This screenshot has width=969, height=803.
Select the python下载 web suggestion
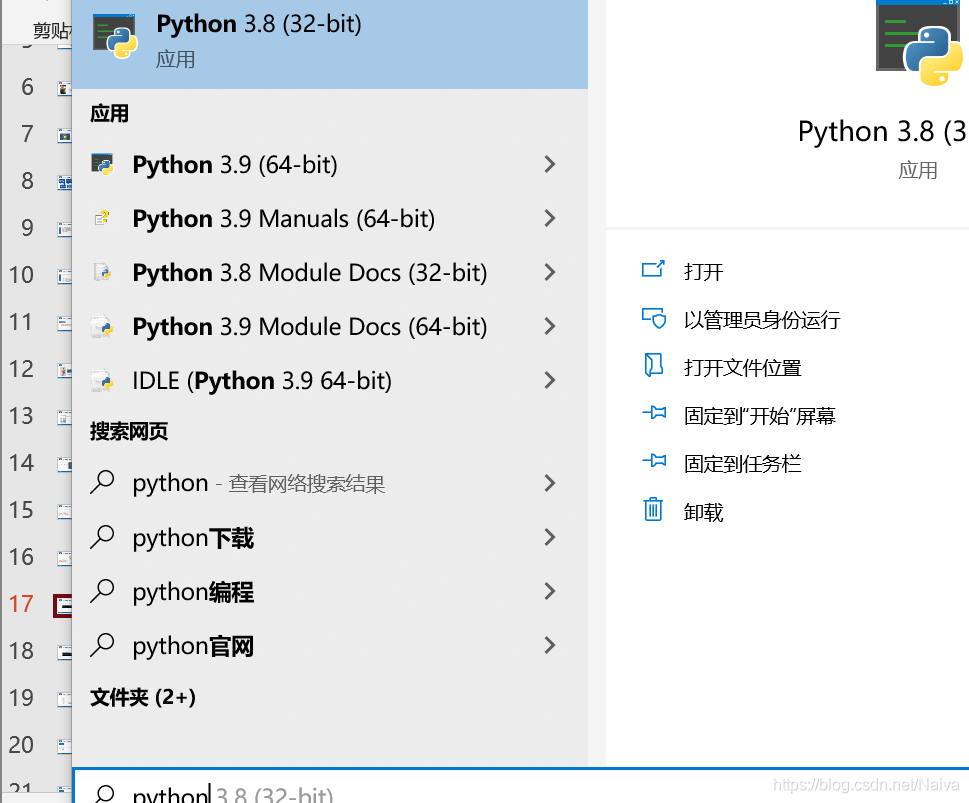[329, 537]
